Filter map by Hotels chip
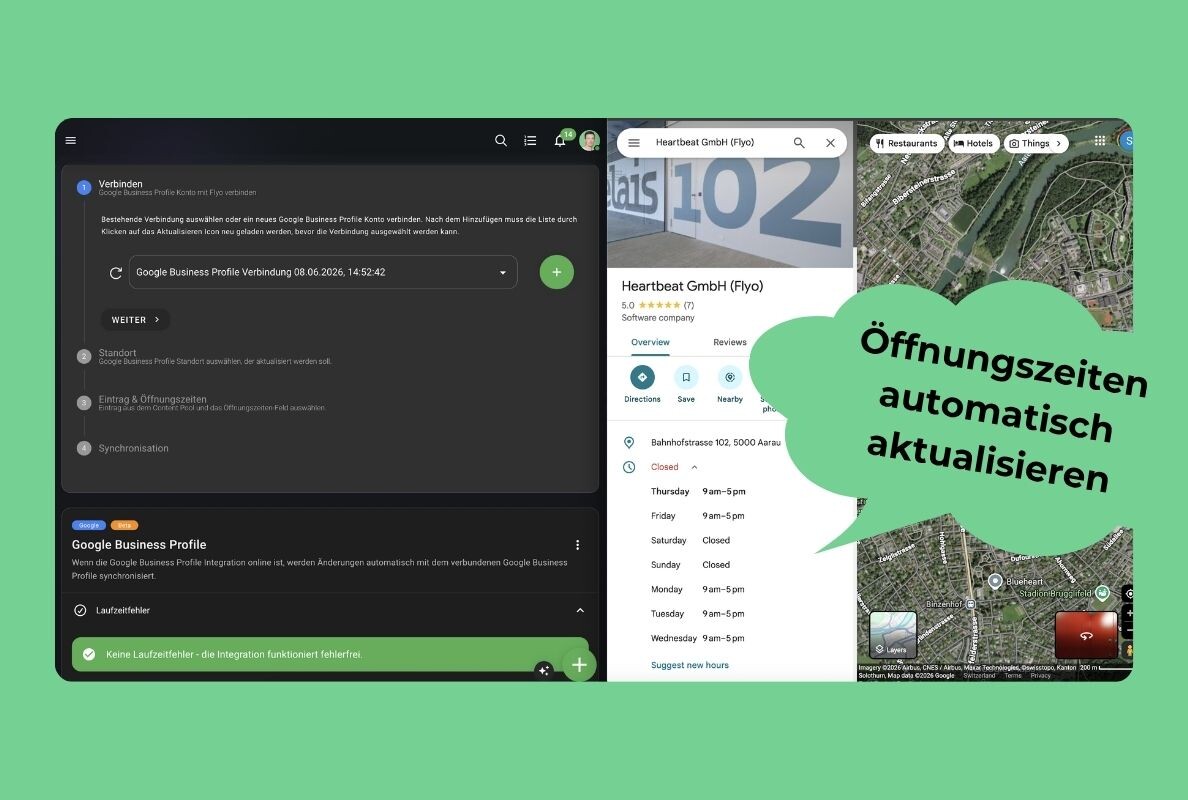Screen dimensions: 1188x800 (973, 143)
